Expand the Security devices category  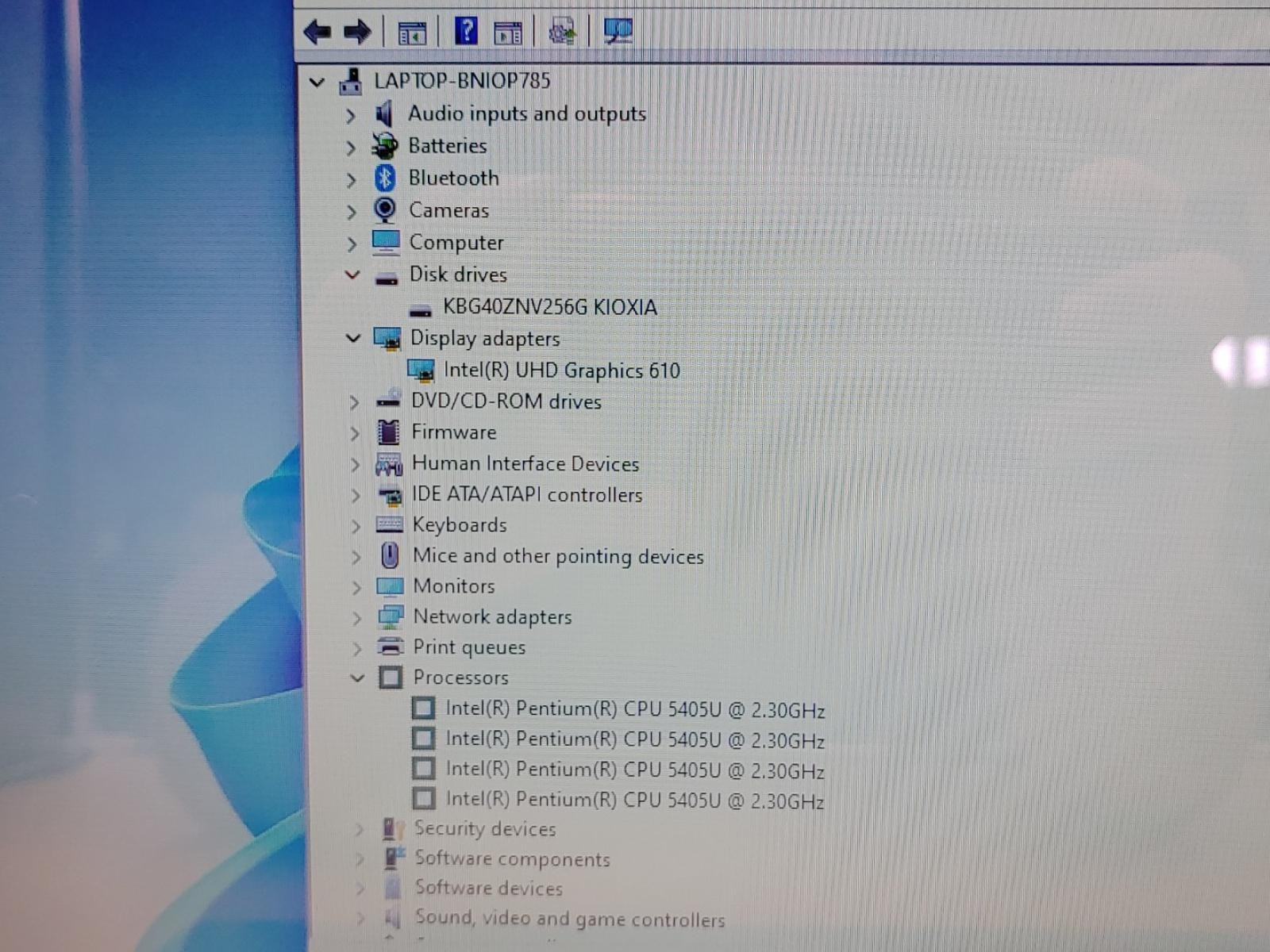pos(360,830)
